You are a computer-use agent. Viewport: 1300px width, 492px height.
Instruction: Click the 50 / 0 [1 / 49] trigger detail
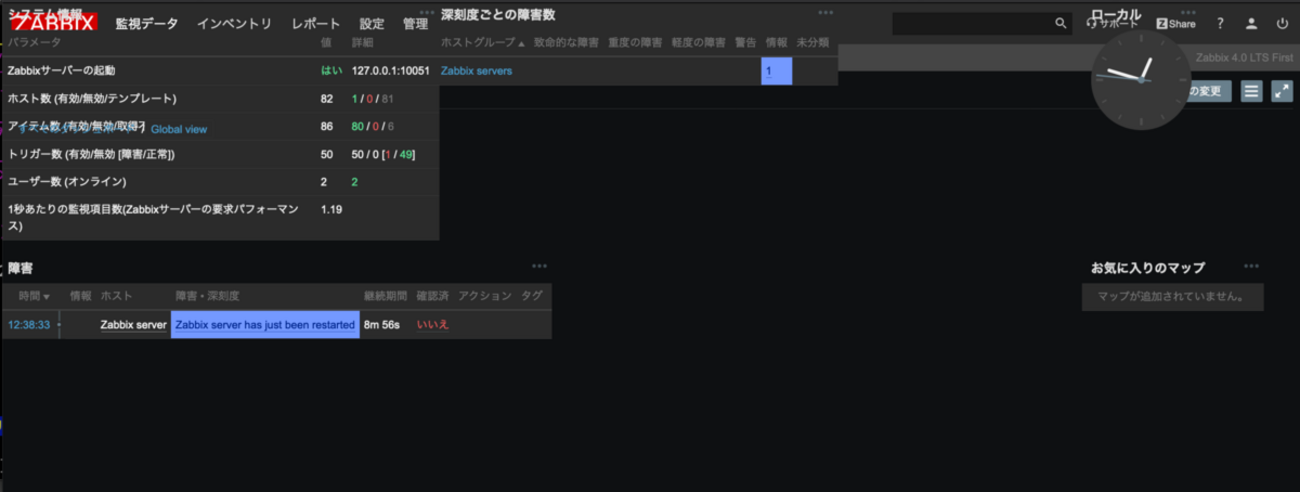384,155
